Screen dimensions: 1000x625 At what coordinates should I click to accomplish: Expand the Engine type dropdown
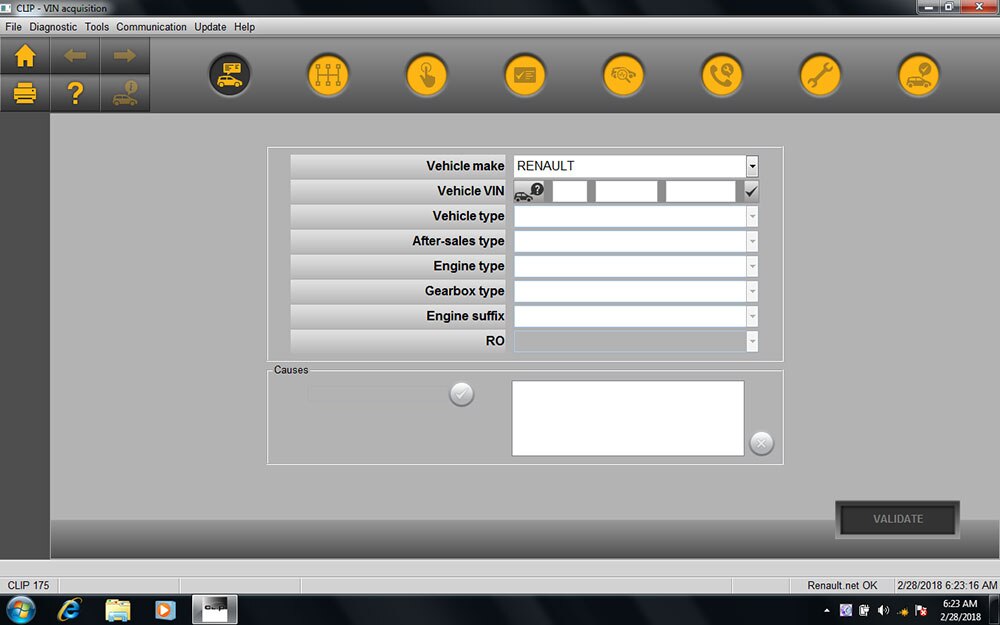click(752, 266)
